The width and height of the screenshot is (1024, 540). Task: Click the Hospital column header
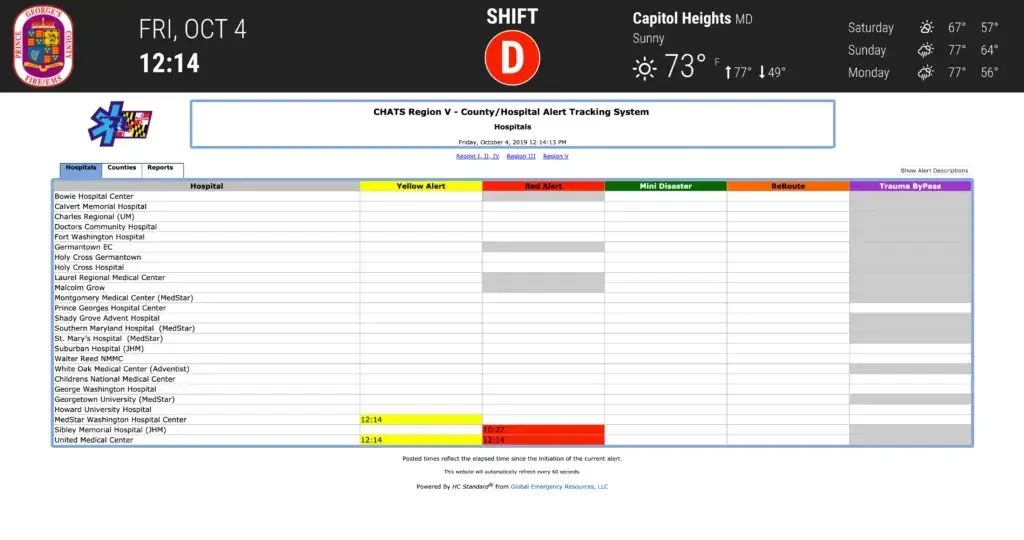[206, 186]
